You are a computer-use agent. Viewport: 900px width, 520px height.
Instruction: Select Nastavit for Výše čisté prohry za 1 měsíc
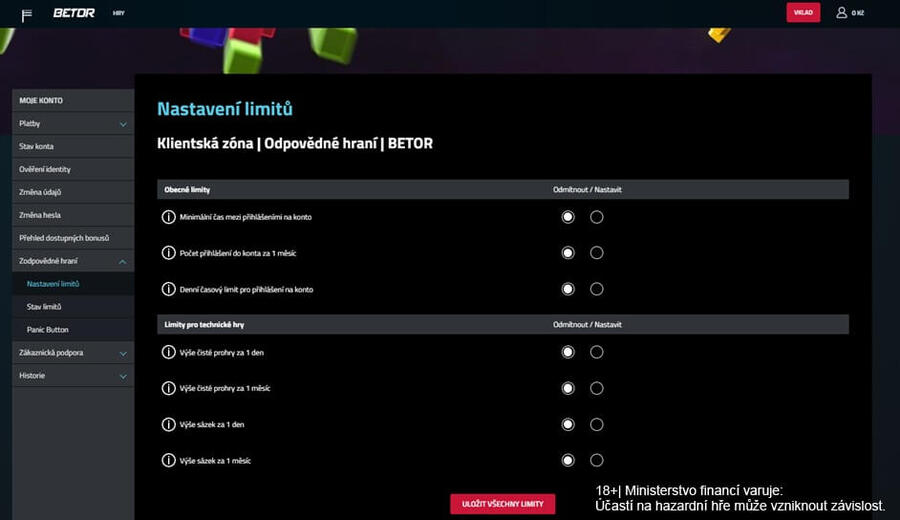pyautogui.click(x=596, y=388)
